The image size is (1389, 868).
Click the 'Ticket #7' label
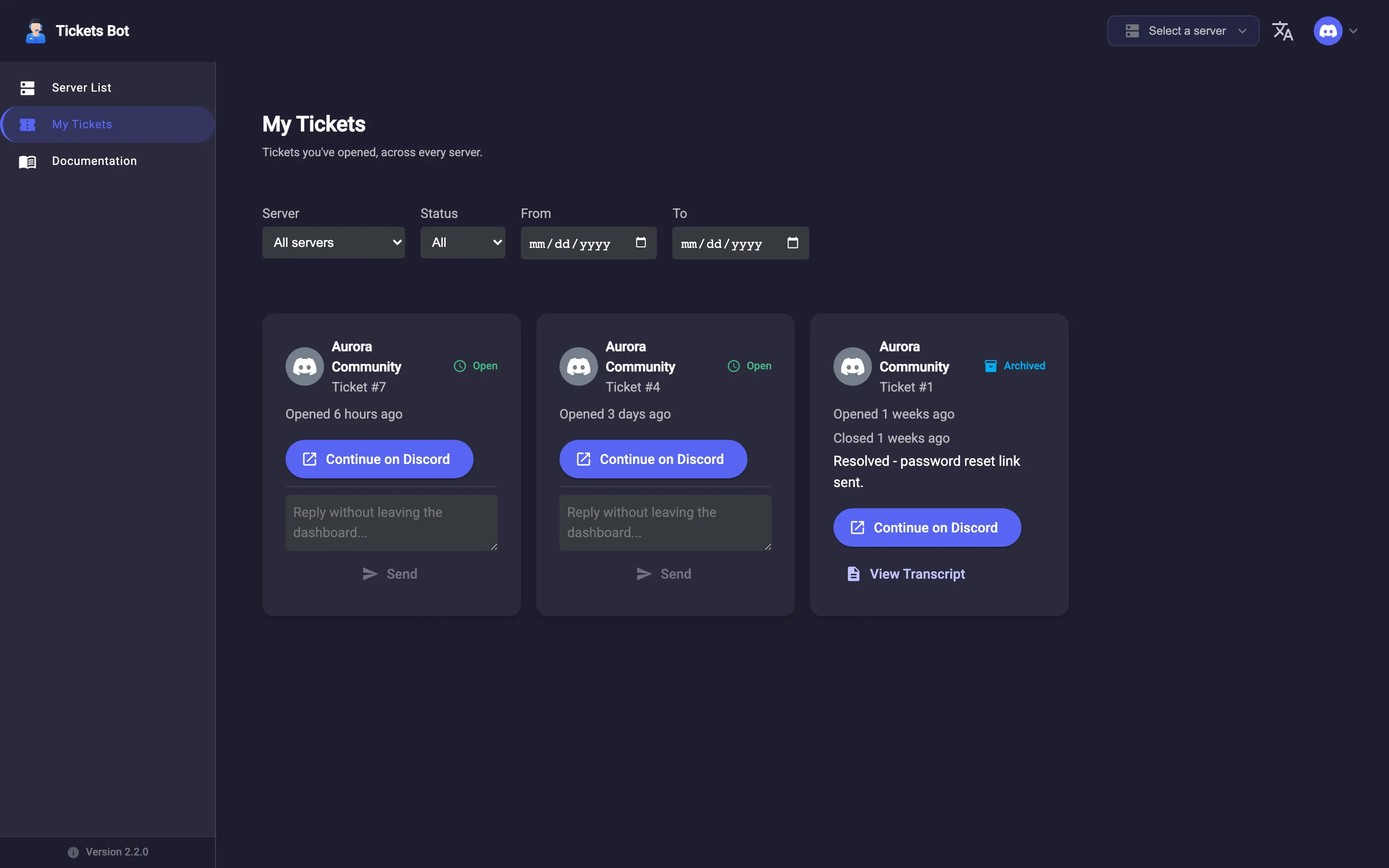pos(359,388)
